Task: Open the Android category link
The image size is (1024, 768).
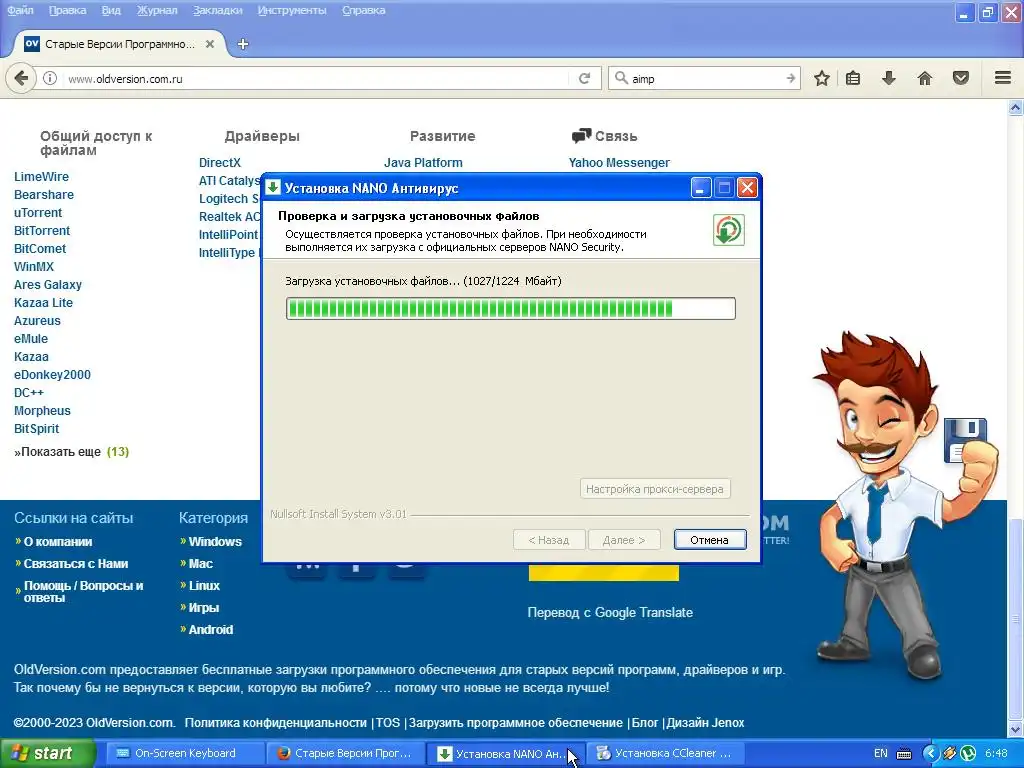Action: (x=210, y=630)
